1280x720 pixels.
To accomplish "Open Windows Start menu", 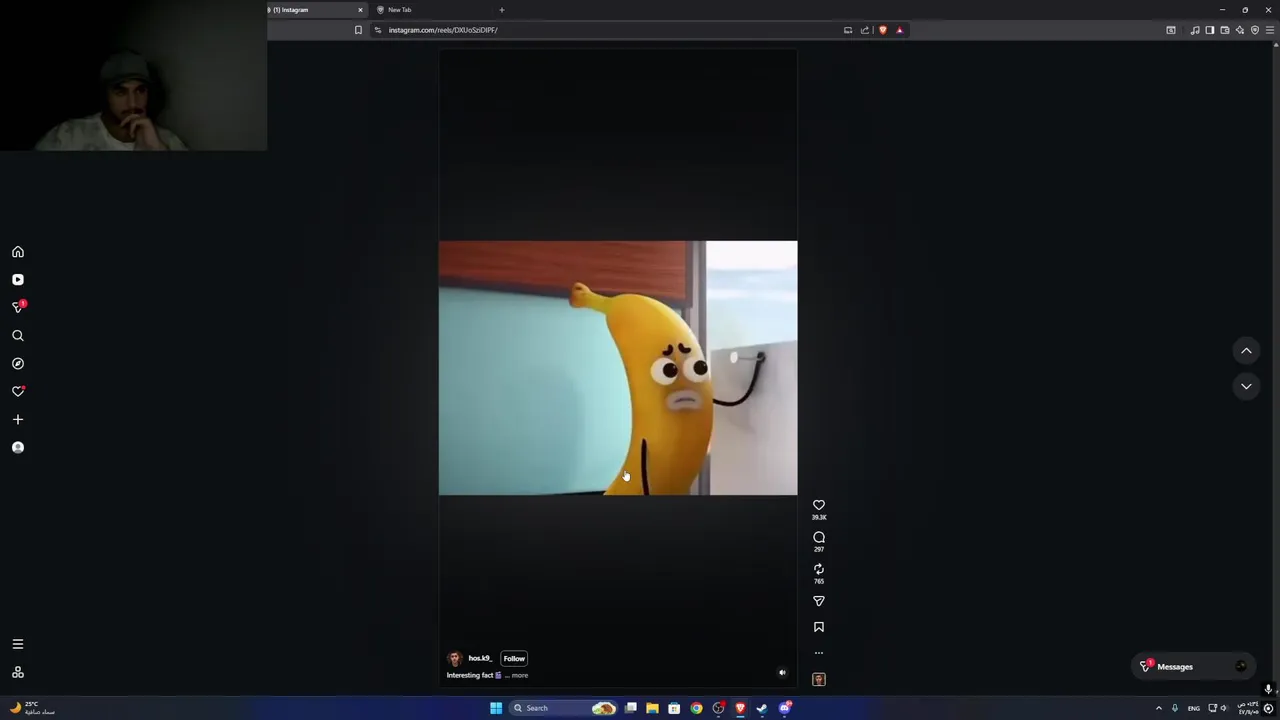I will (x=496, y=708).
